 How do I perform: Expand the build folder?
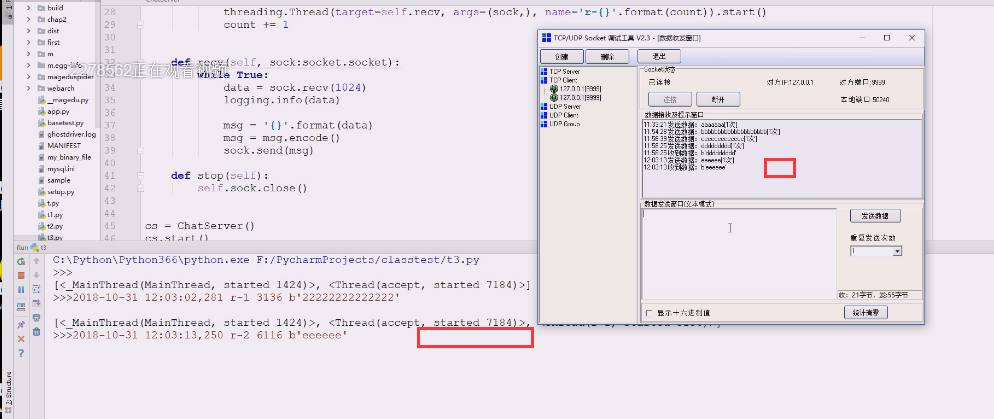tap(29, 8)
